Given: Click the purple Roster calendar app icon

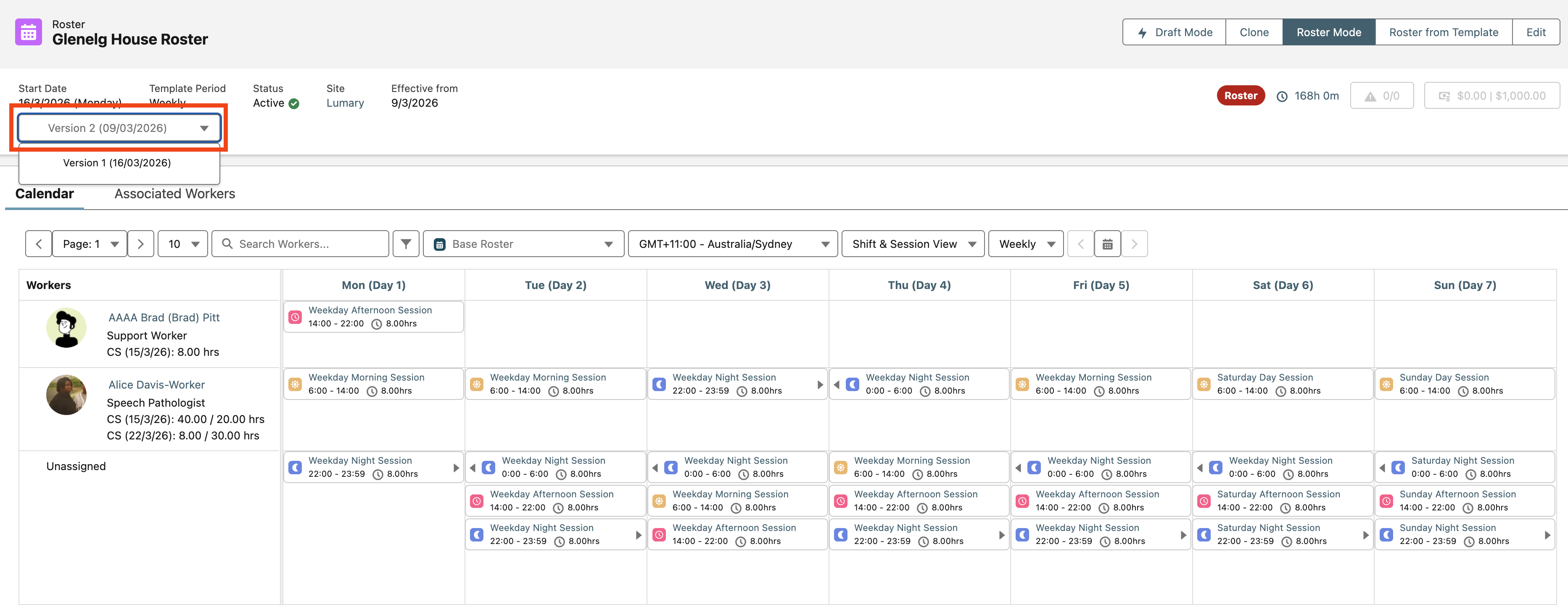Looking at the screenshot, I should [29, 32].
